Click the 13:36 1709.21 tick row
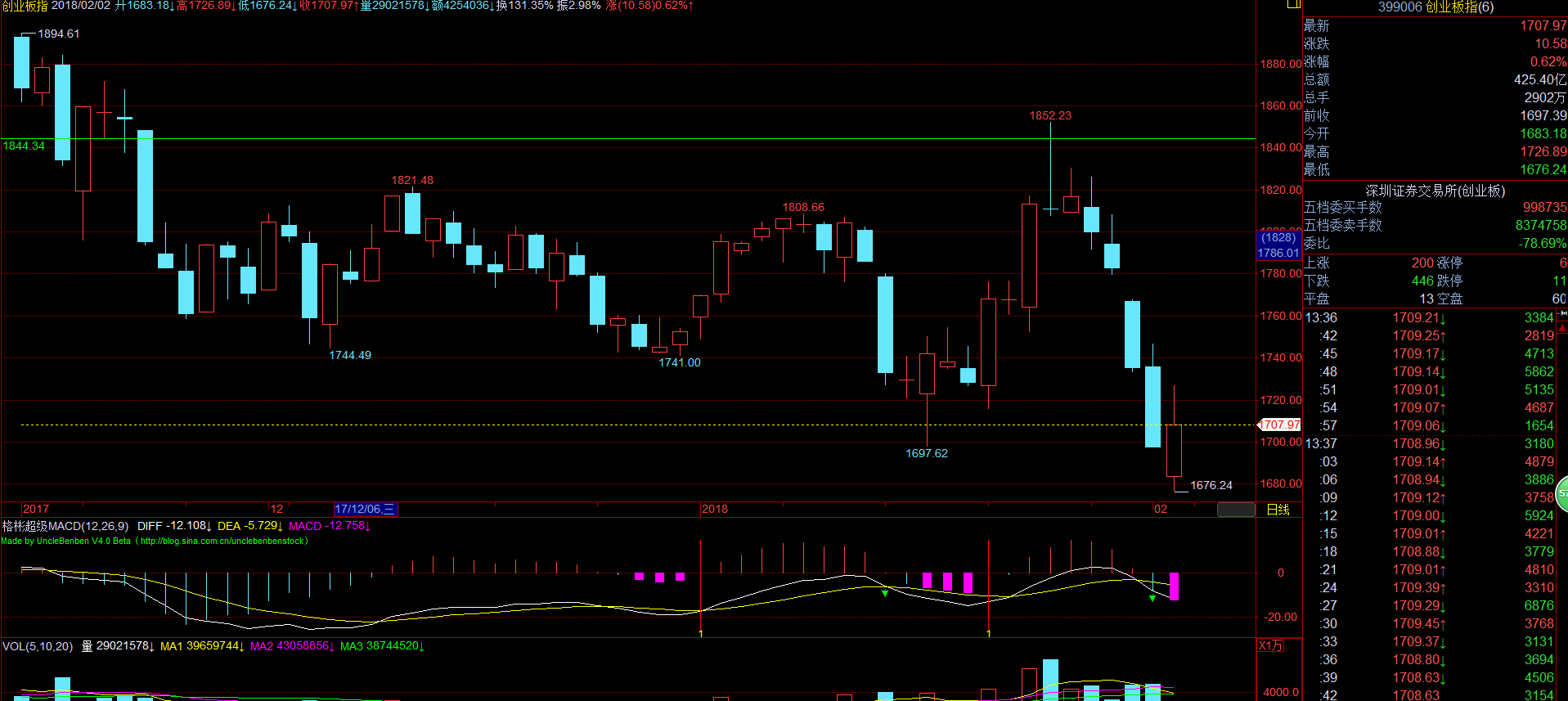Screen dimensions: 1568x701 tap(1430, 318)
